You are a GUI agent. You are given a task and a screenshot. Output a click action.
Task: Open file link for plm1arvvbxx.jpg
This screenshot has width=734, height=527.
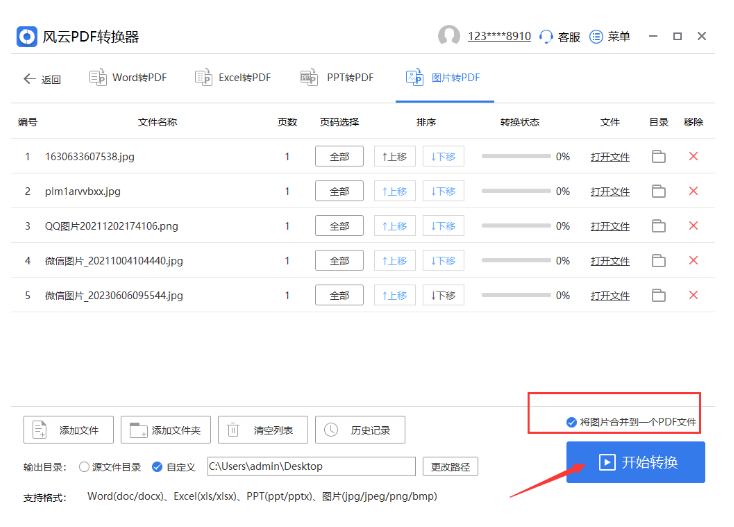click(x=610, y=191)
